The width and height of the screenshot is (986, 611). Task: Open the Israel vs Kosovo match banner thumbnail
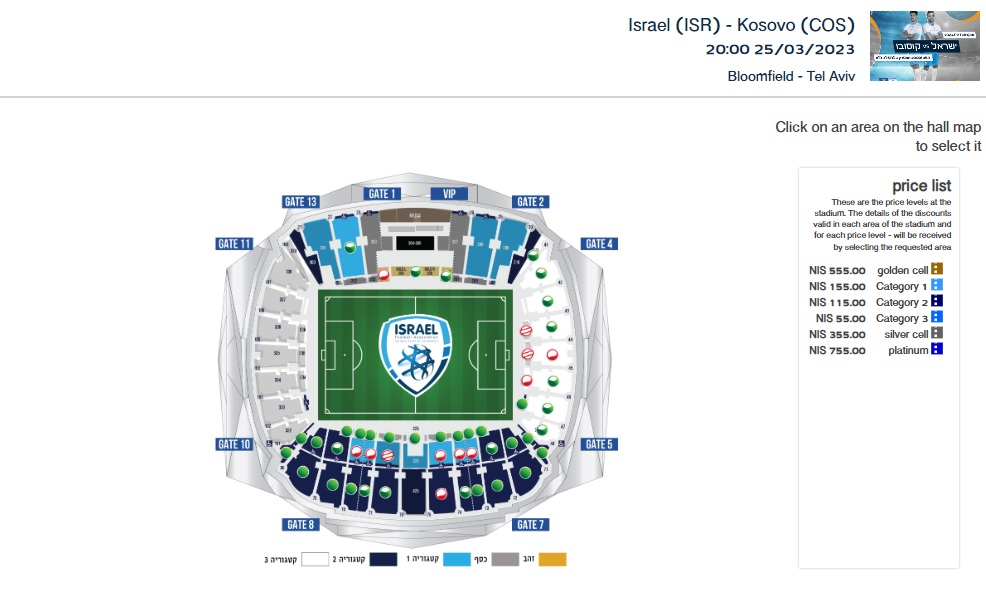[924, 46]
